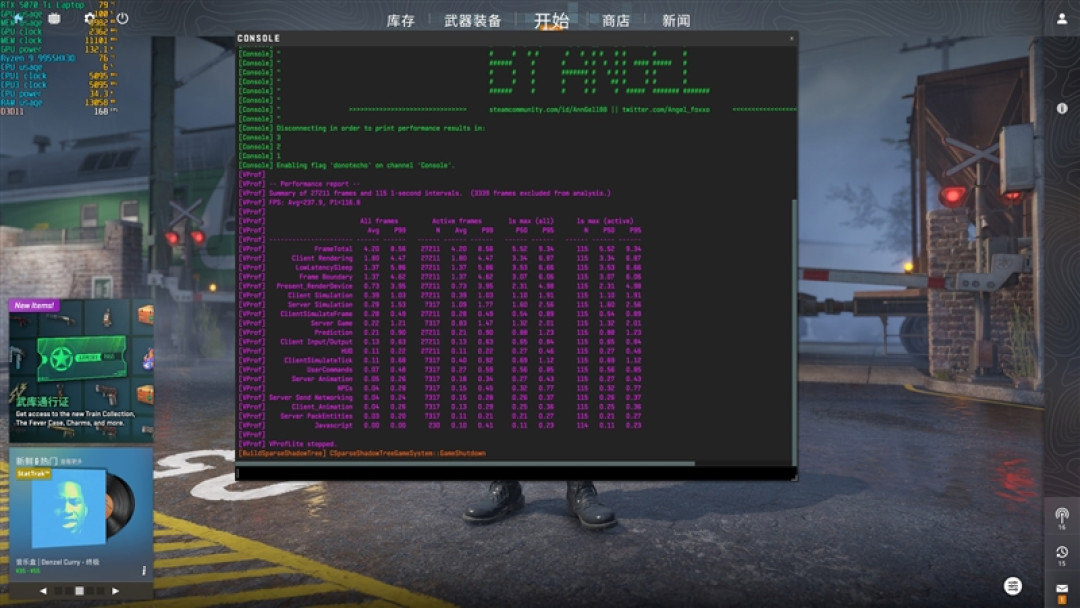Switch to the 武器装备 loadout tab

tap(472, 21)
